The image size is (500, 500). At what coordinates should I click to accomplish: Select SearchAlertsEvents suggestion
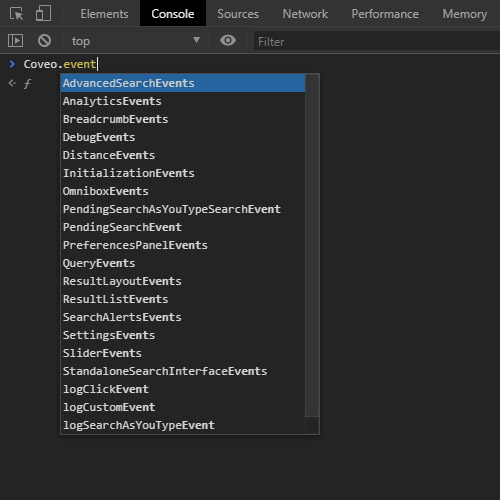tap(183, 317)
